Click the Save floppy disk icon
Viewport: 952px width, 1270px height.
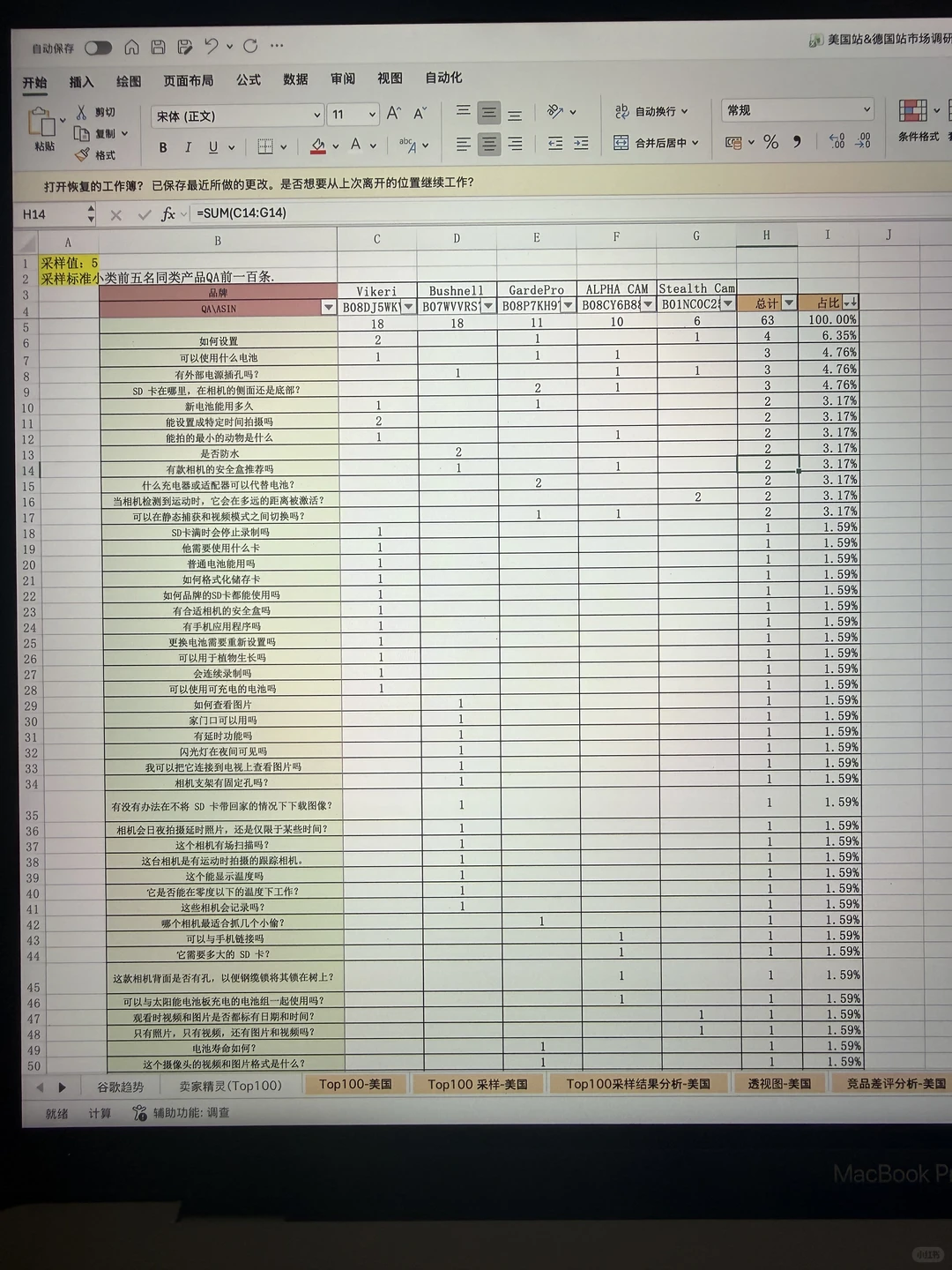click(x=158, y=47)
